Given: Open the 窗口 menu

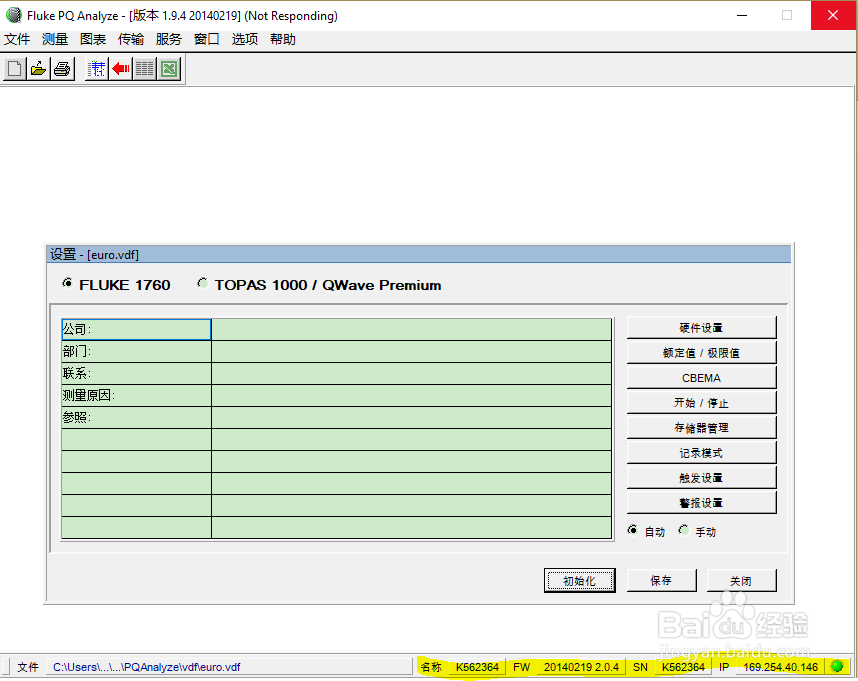Looking at the screenshot, I should (x=206, y=39).
